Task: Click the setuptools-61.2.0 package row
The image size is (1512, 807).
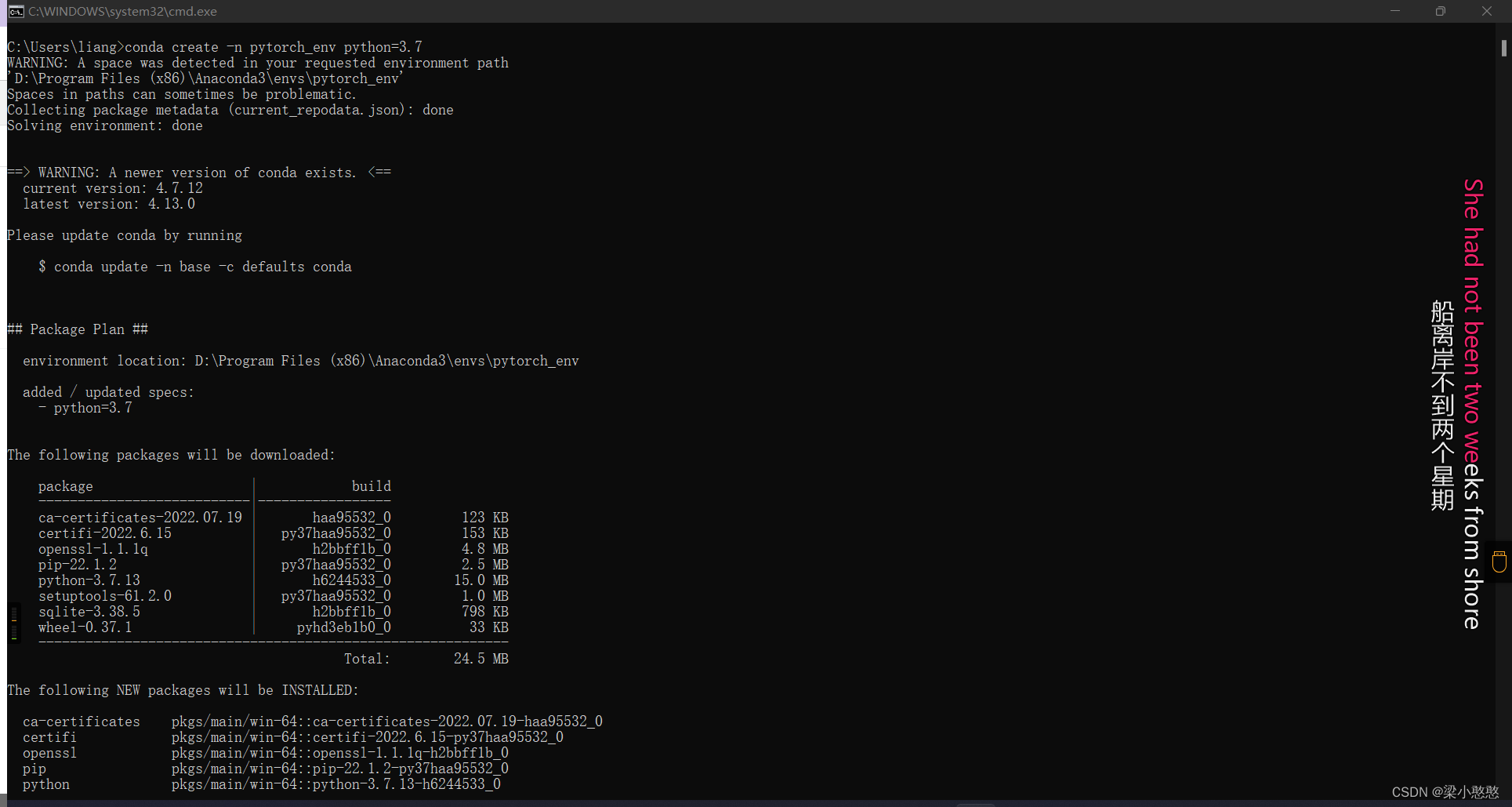Action: coord(105,596)
